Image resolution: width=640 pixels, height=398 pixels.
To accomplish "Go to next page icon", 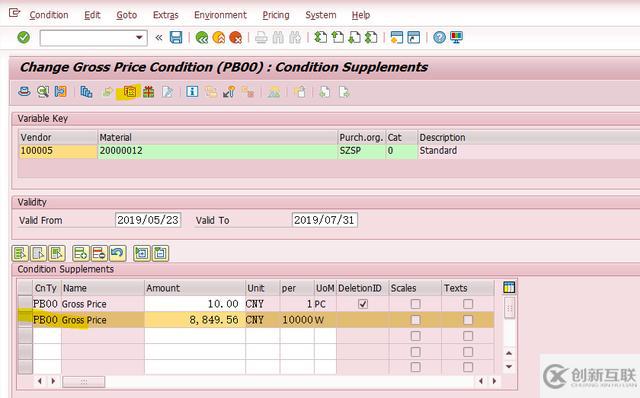I will 354,38.
